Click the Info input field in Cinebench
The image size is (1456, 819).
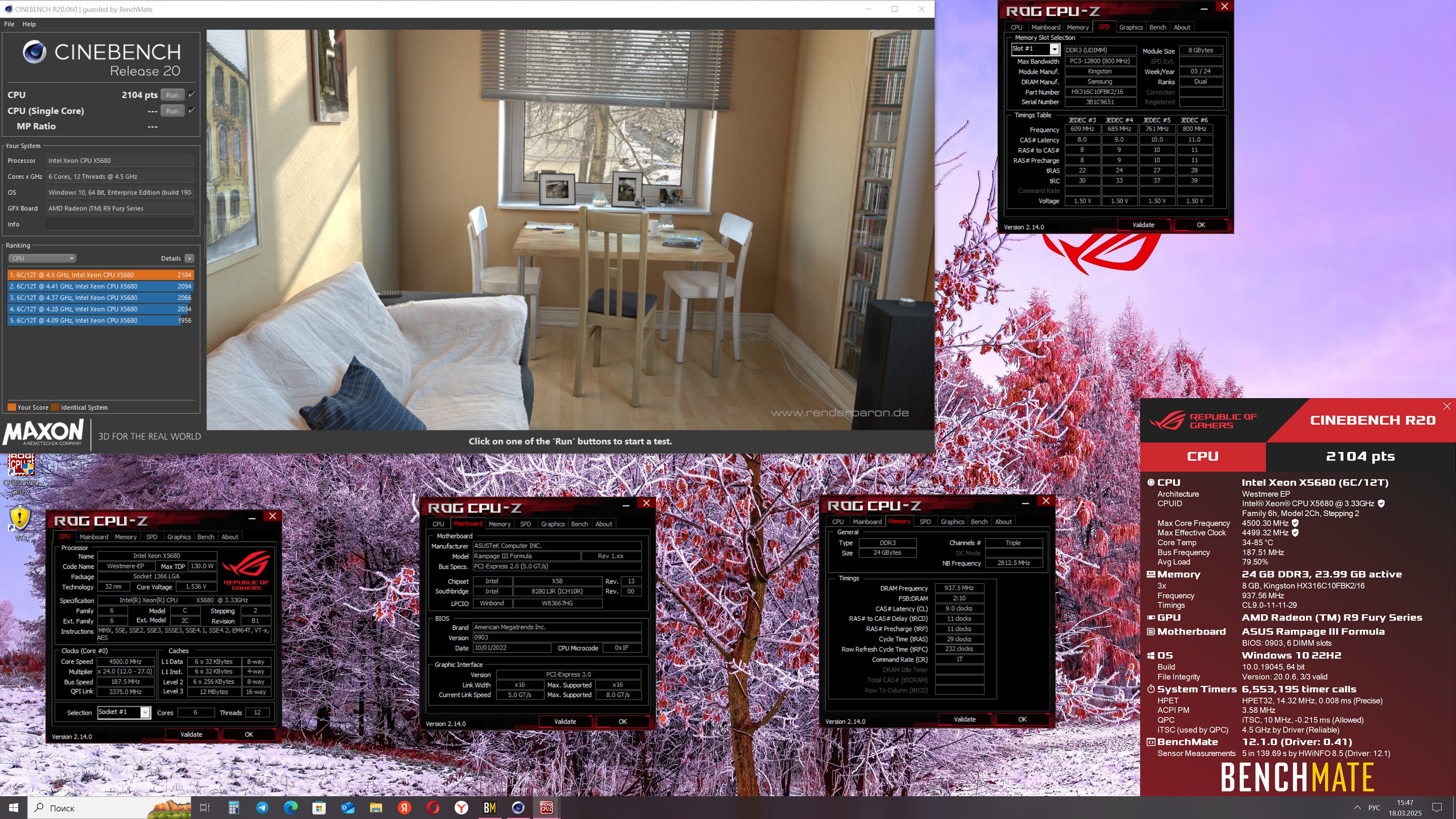click(x=120, y=225)
